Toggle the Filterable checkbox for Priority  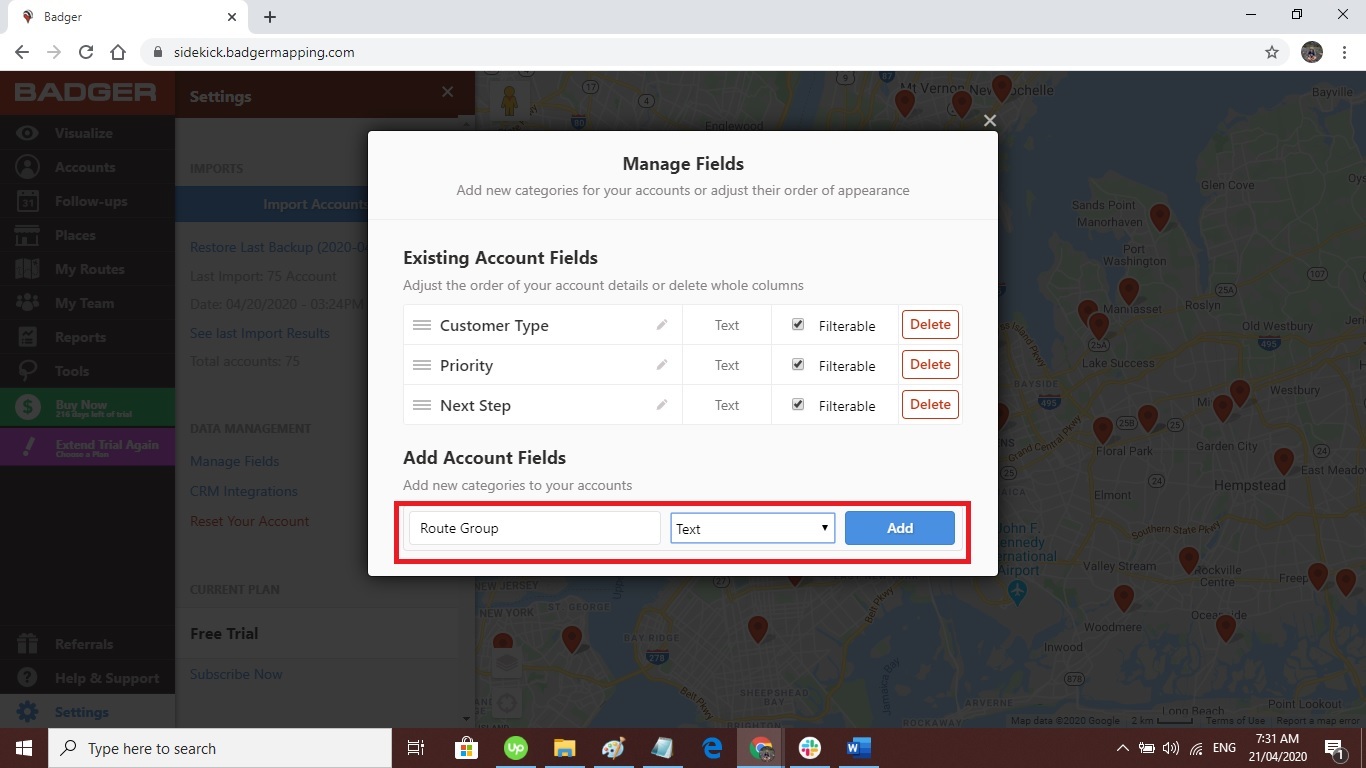point(798,365)
